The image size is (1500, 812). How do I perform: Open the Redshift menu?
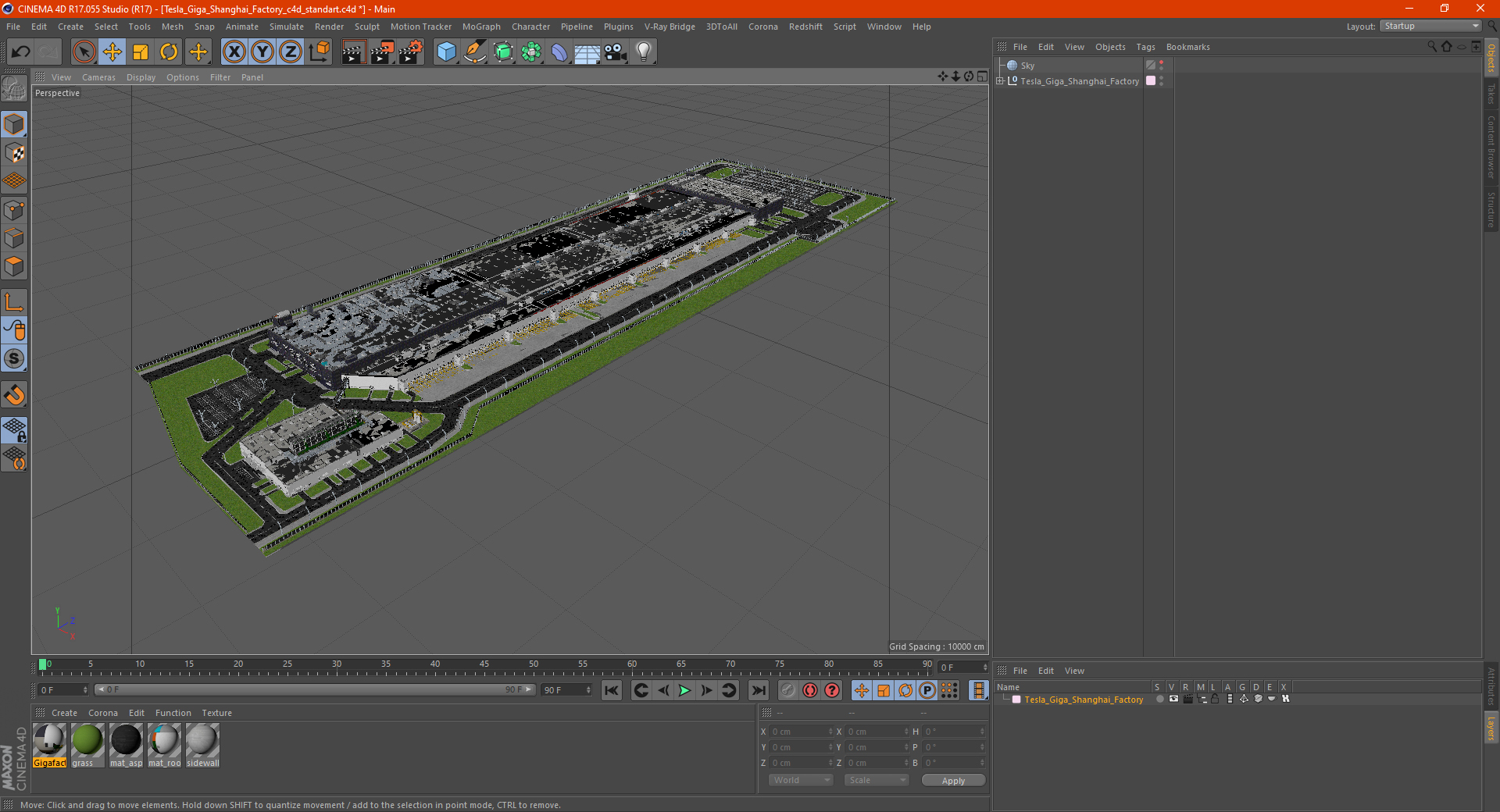[x=805, y=27]
